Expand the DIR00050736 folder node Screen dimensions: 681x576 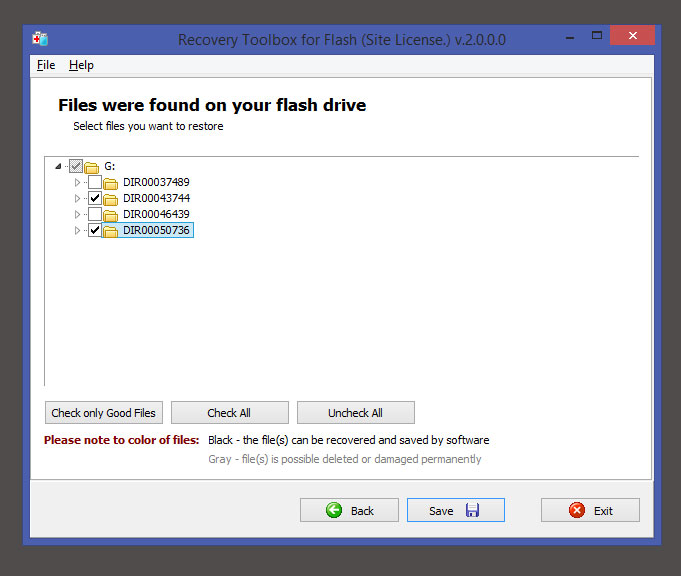pos(77,231)
